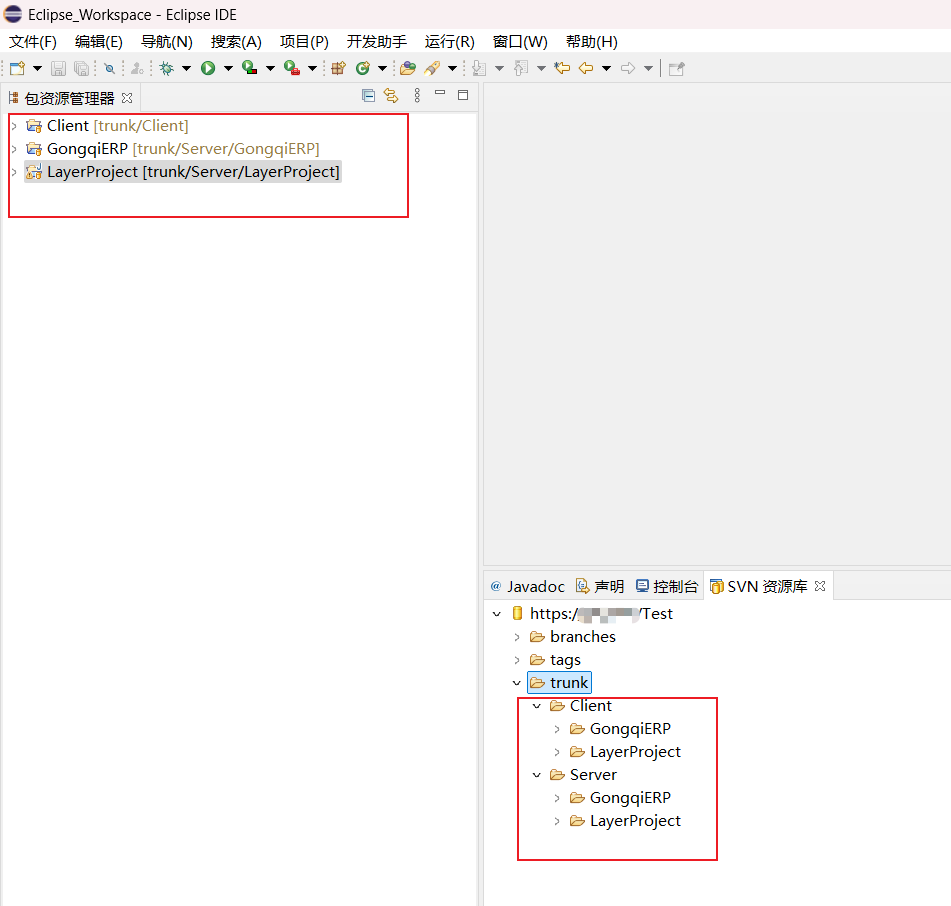Expand the GongqiERP [trunk/Server/GongqiERP] project

[x=14, y=149]
